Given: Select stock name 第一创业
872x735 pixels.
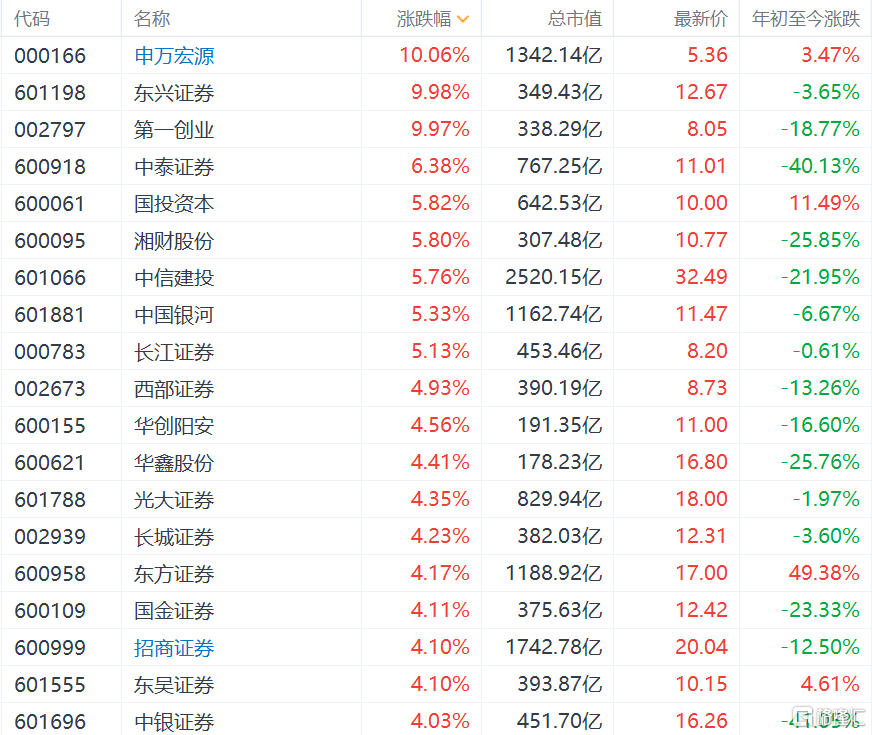Looking at the screenshot, I should 174,130.
